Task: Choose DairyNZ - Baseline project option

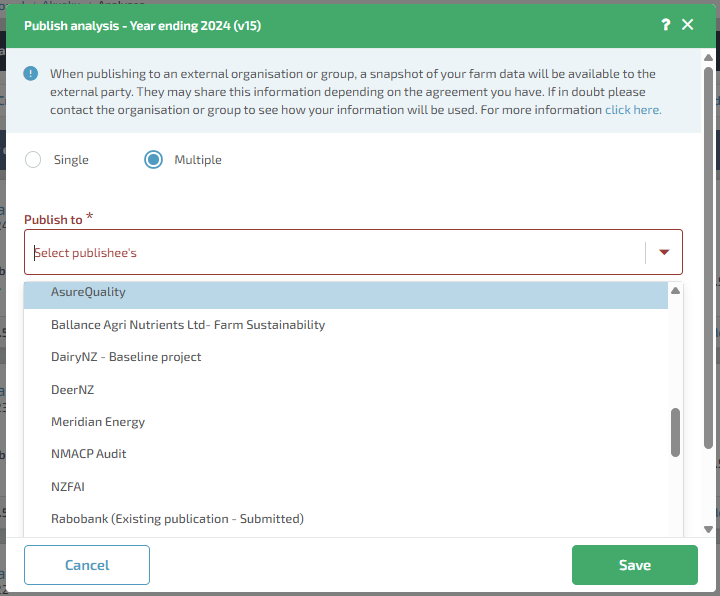Action: pyautogui.click(x=346, y=357)
